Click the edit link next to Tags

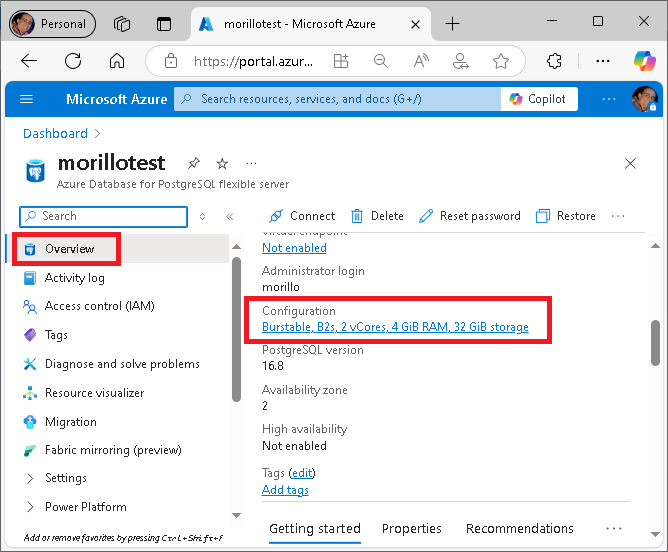(302, 473)
